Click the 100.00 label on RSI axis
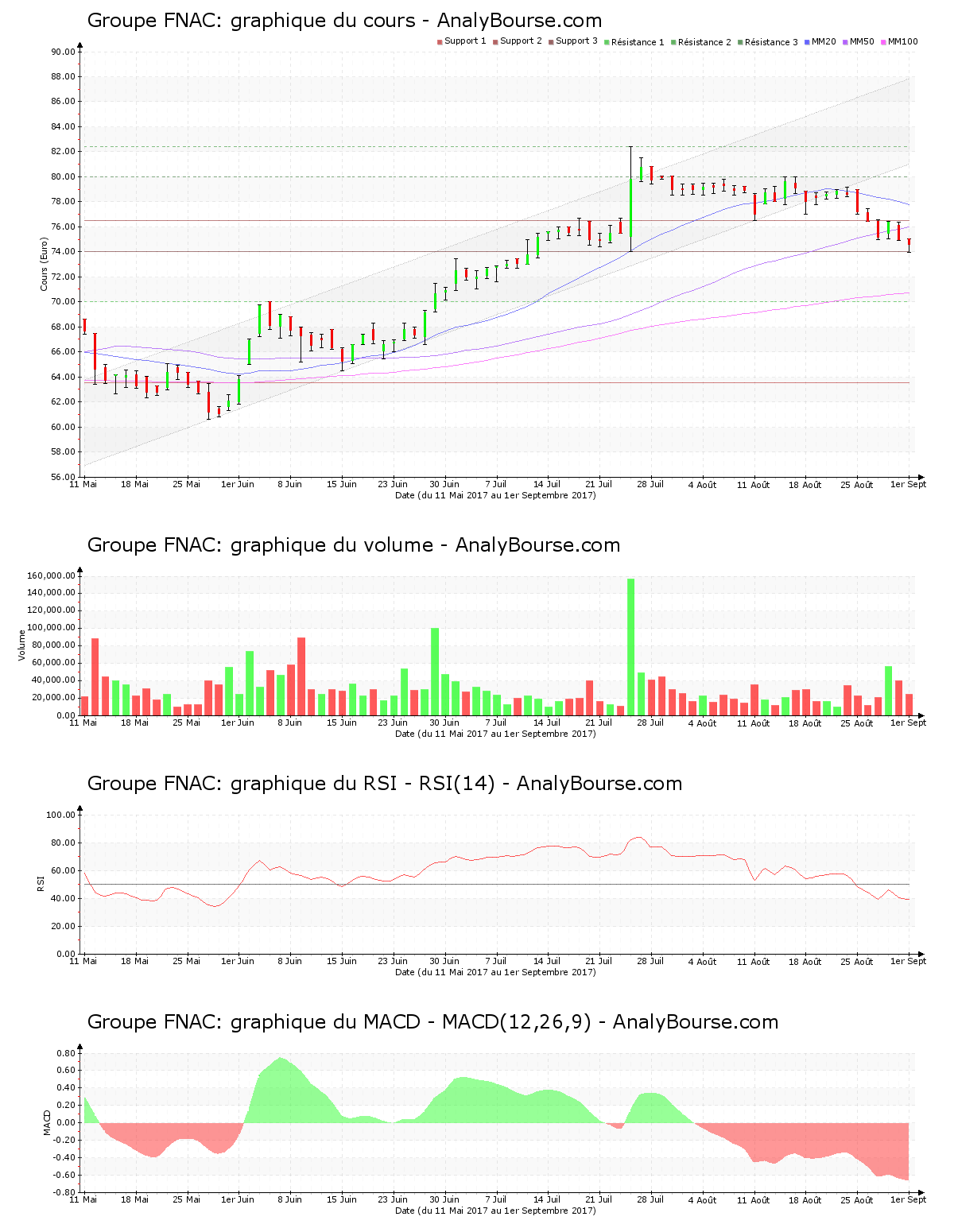 coord(60,815)
